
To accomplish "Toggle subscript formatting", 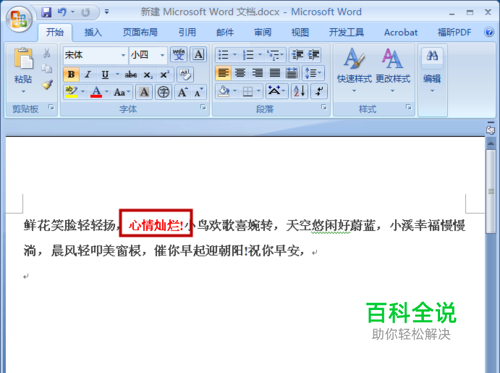I will [148, 74].
